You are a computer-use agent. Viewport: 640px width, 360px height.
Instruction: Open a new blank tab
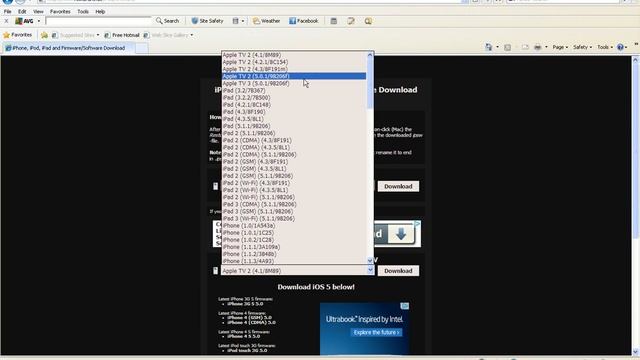coord(142,48)
